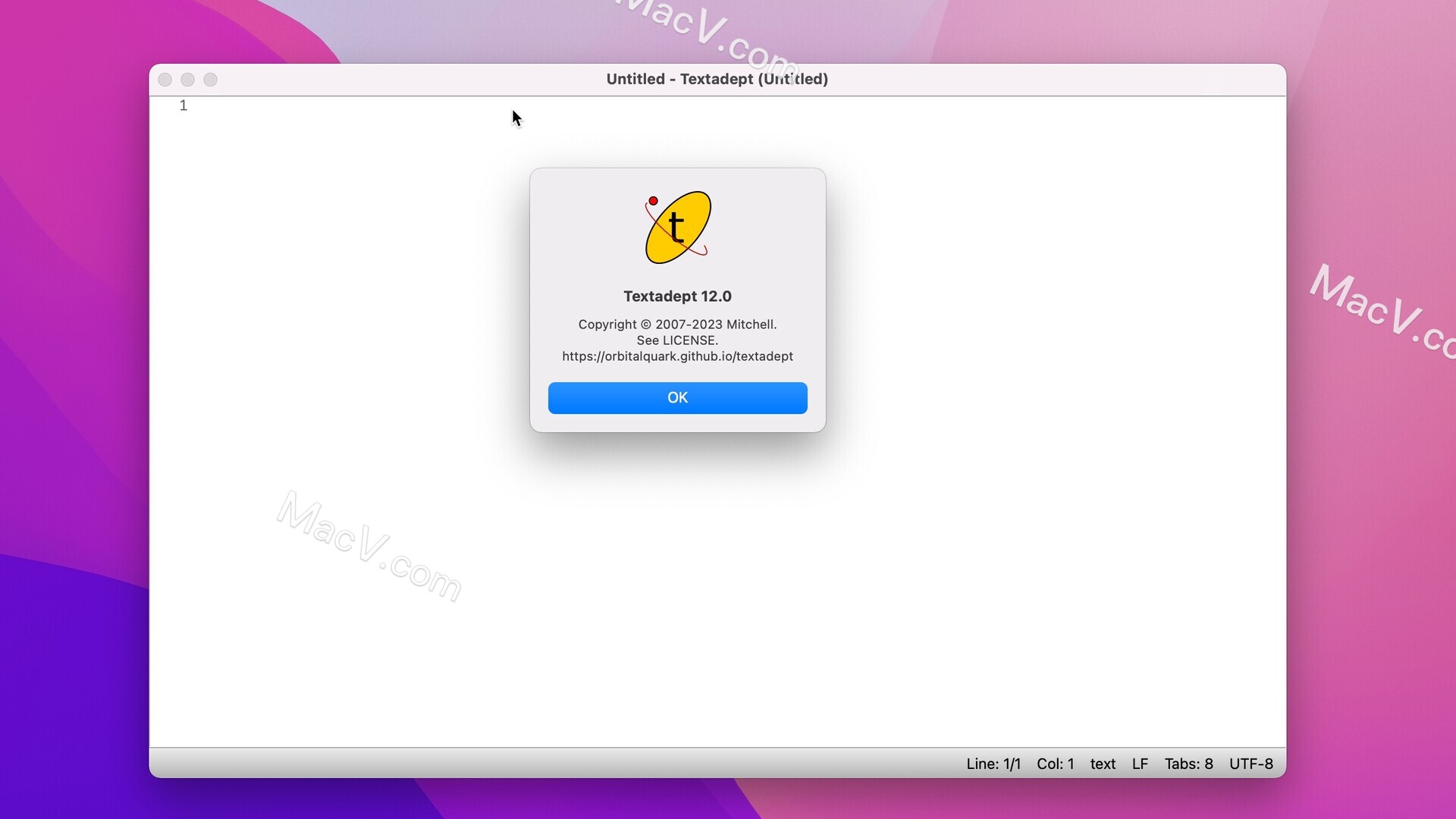Click the Line: 1/1 status bar entry
This screenshot has width=1456, height=819.
993,764
